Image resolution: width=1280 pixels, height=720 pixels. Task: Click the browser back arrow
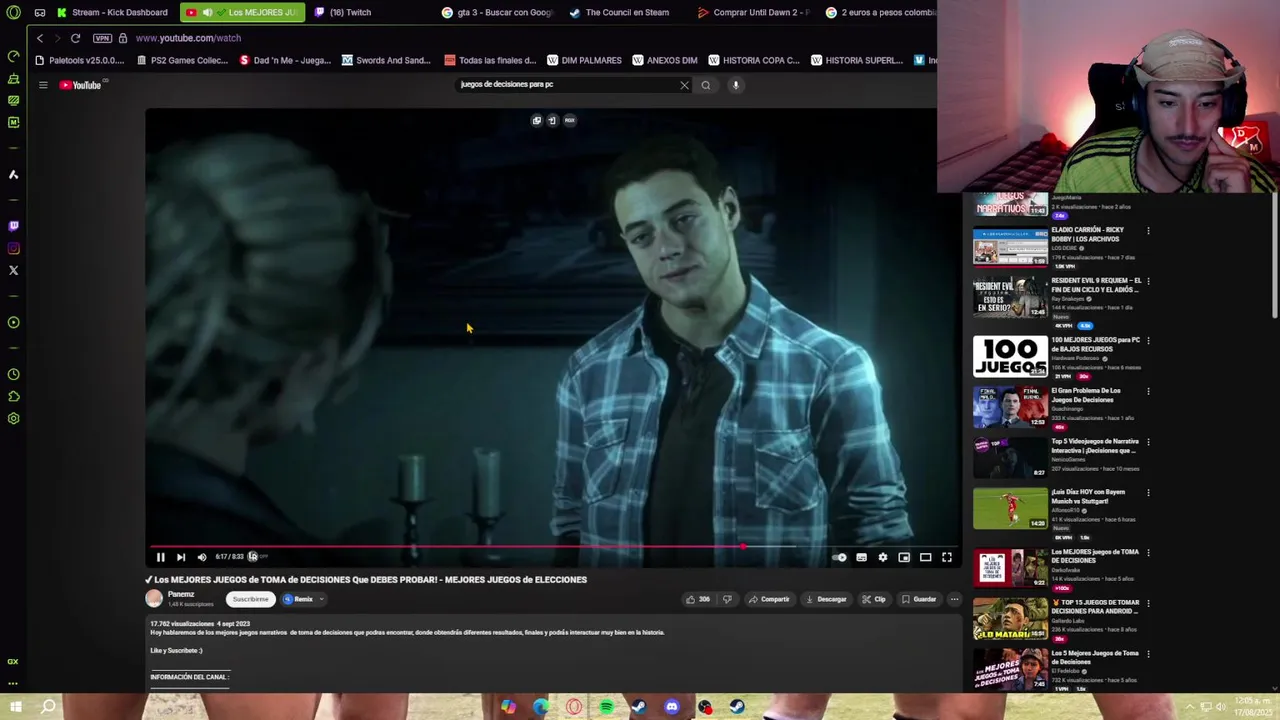tap(40, 38)
